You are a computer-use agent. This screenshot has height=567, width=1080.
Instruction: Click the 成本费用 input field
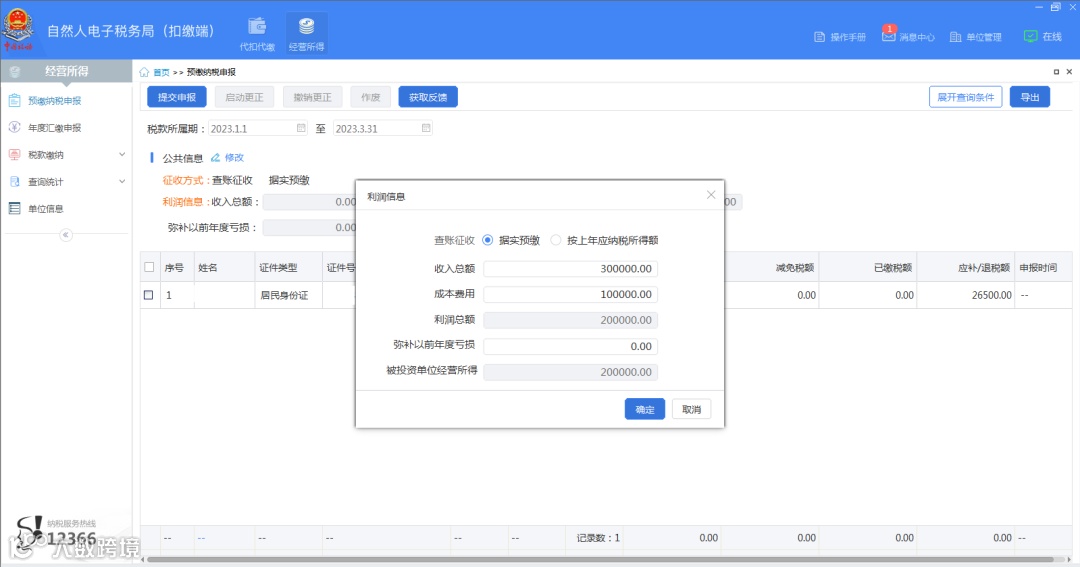(x=570, y=294)
